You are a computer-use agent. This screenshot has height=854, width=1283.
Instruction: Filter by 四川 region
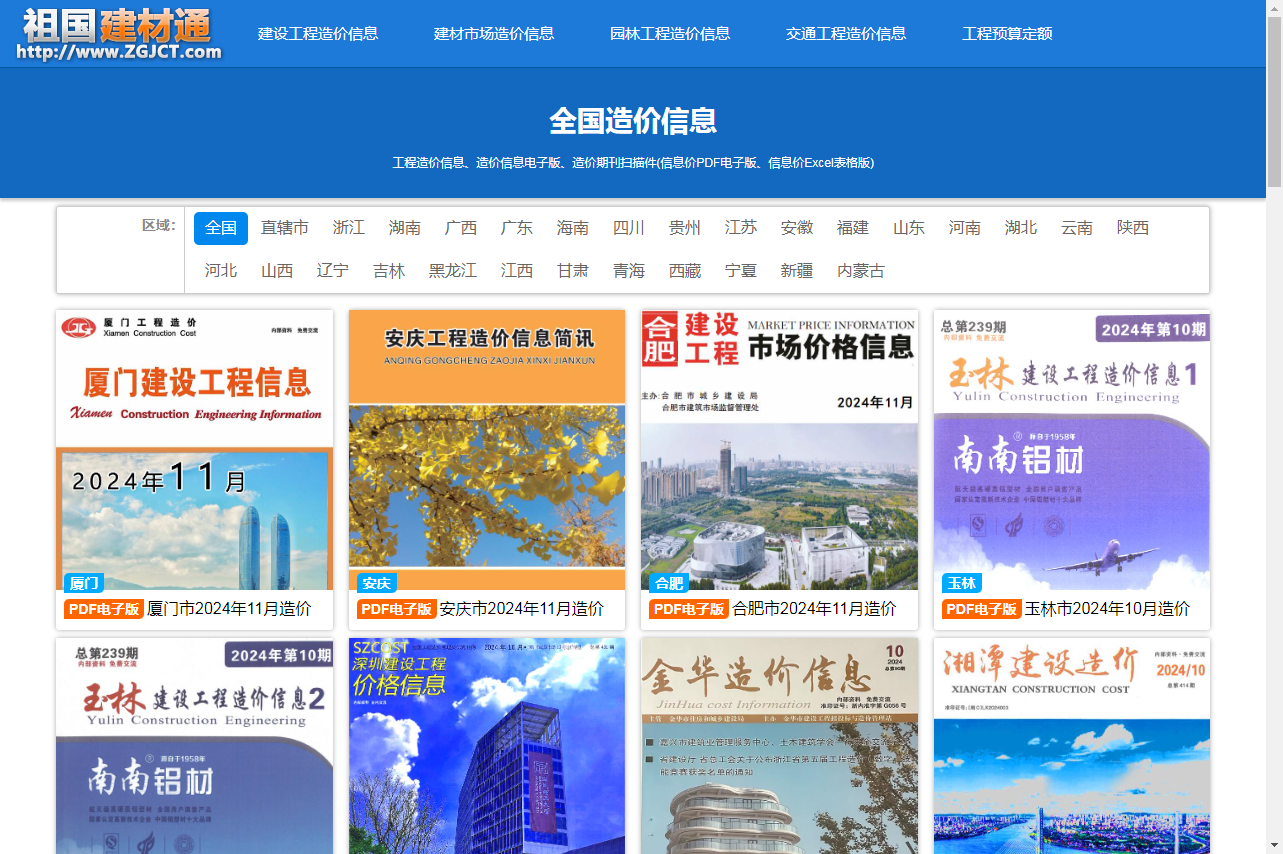pos(629,228)
